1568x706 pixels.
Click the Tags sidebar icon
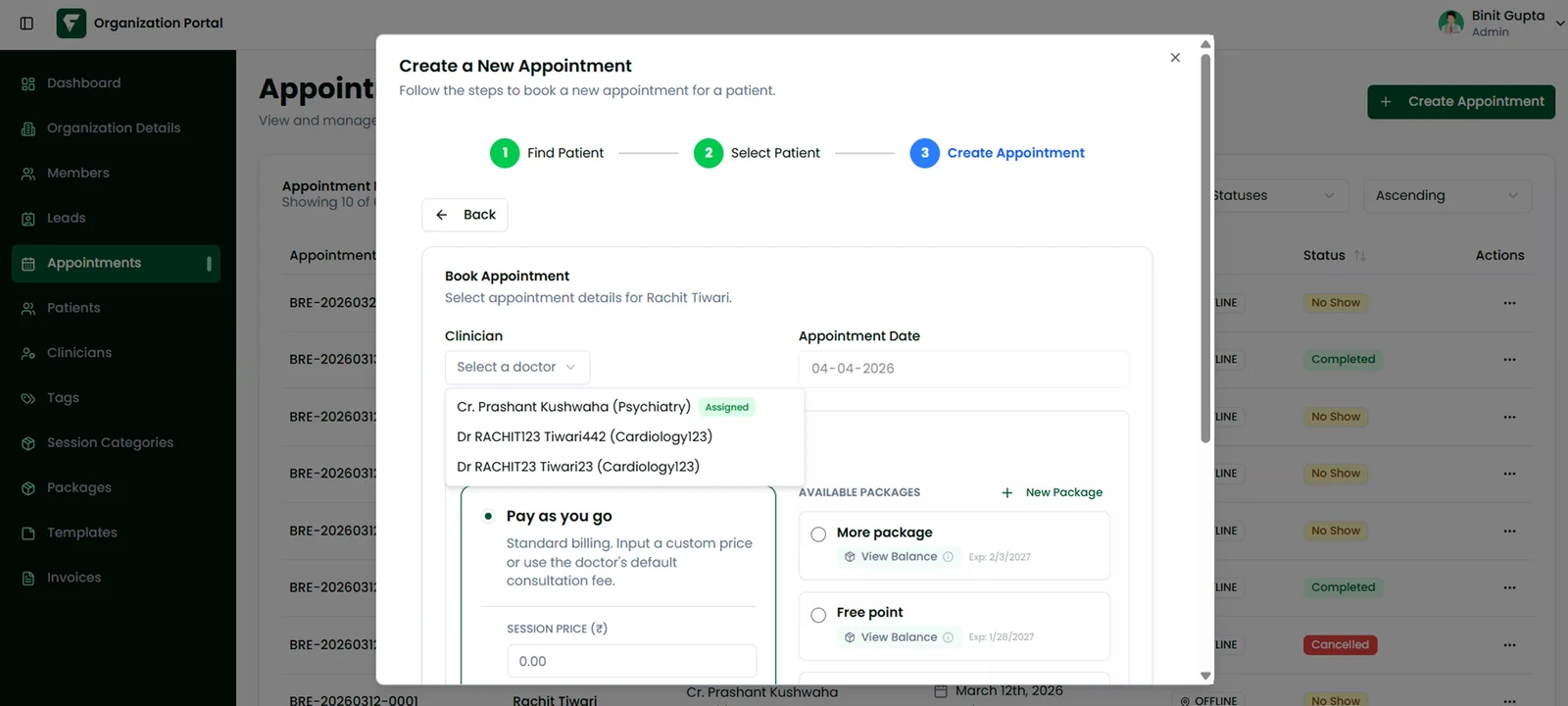point(28,398)
